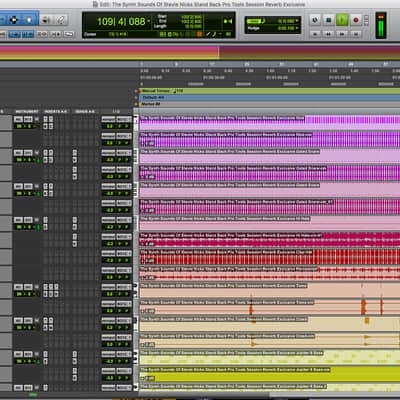Click the INSERTS A-E column header

56,111
